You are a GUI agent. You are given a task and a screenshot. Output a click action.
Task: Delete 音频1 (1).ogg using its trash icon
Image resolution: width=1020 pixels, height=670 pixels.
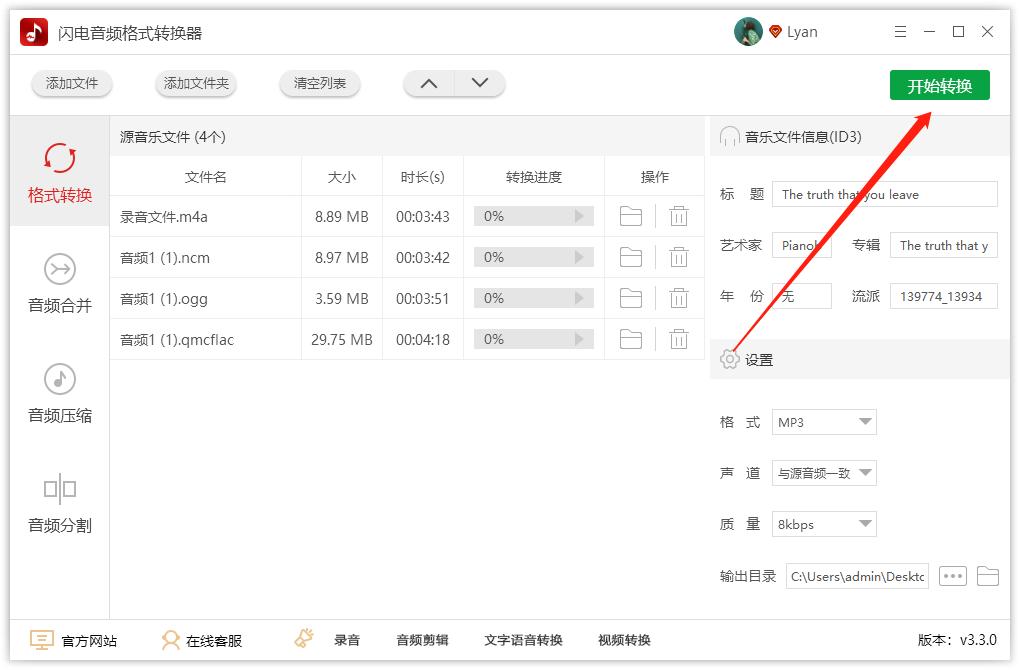(x=678, y=299)
